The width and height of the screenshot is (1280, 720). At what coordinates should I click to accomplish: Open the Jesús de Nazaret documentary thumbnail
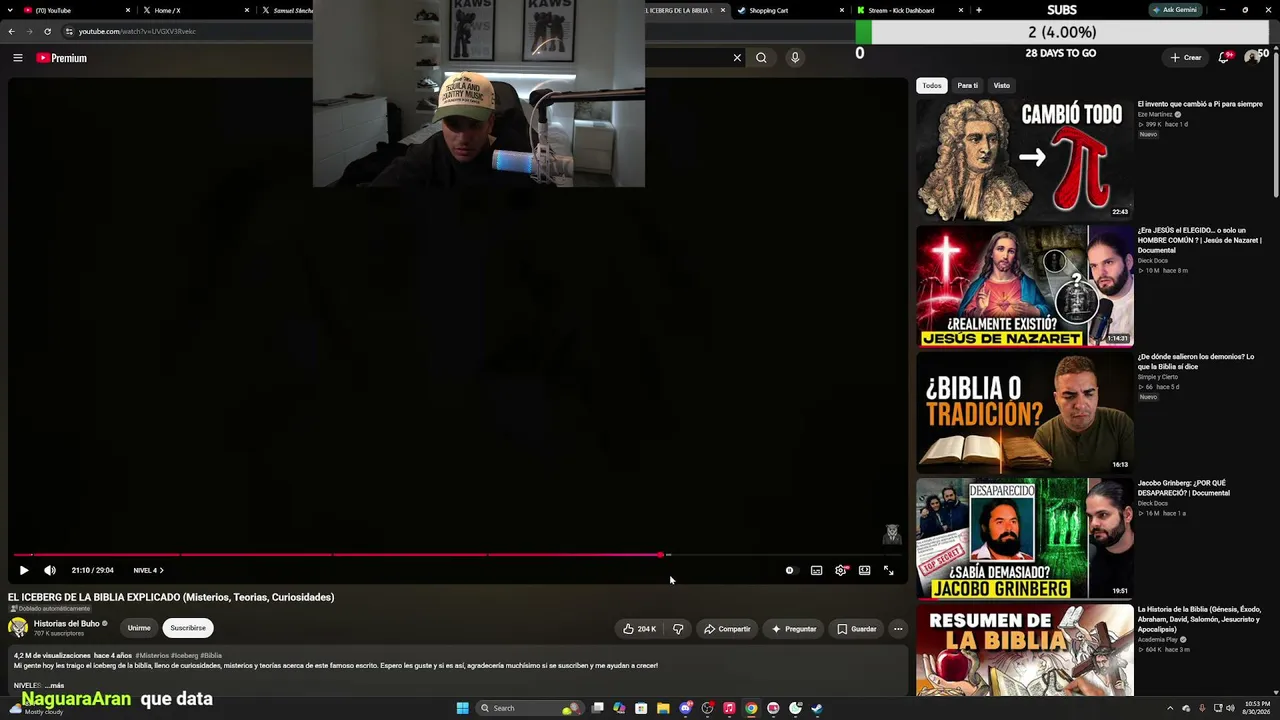1025,286
